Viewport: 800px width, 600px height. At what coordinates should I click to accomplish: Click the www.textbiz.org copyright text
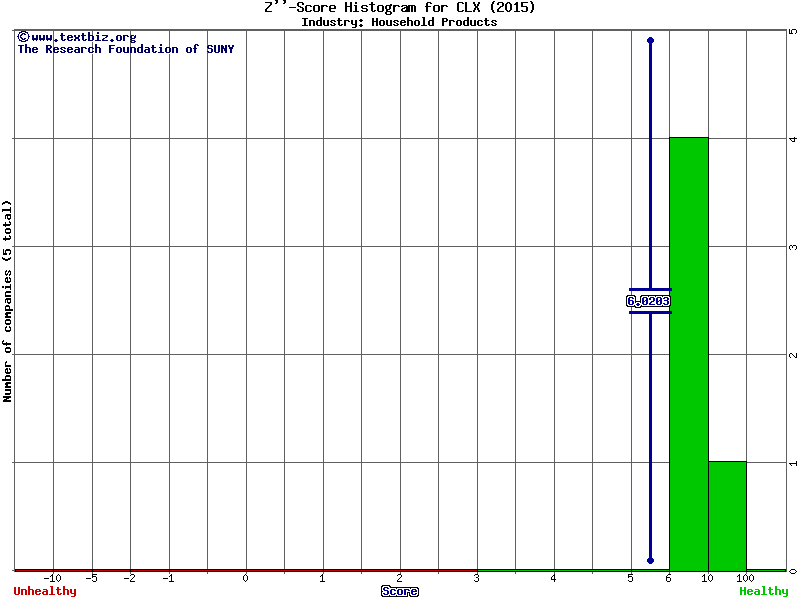click(x=77, y=37)
